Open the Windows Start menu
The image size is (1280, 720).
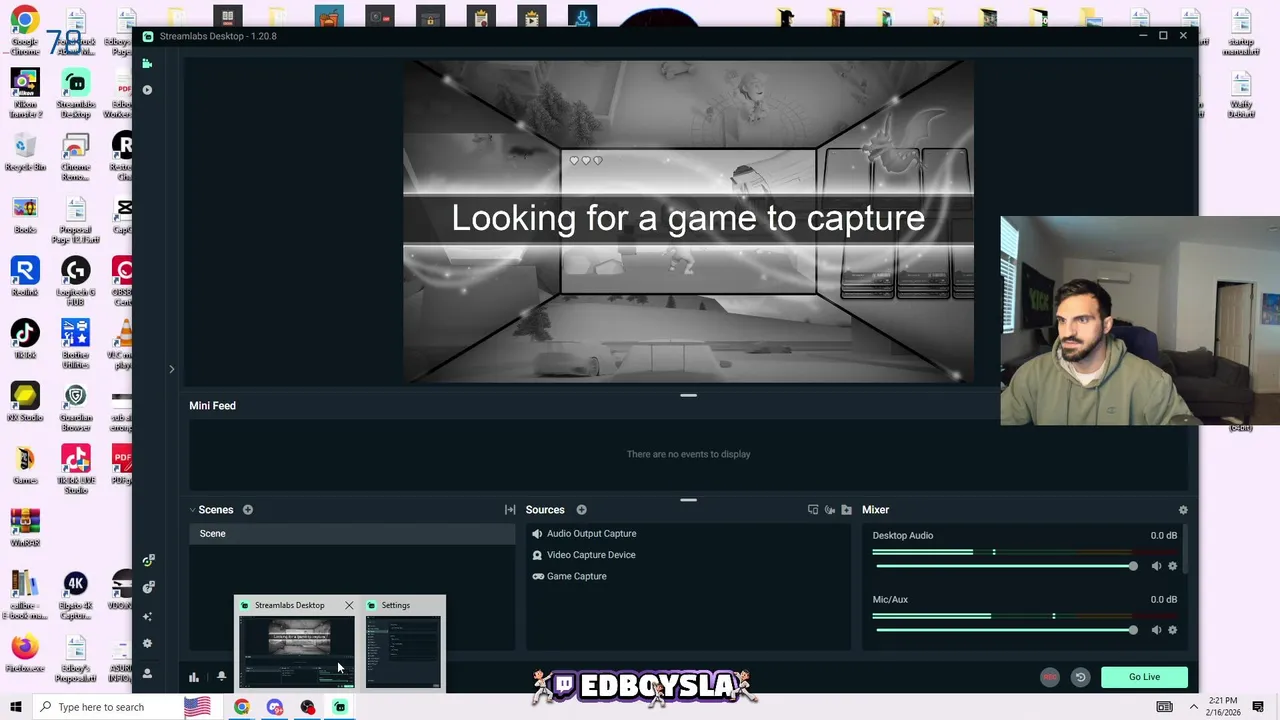(x=15, y=707)
